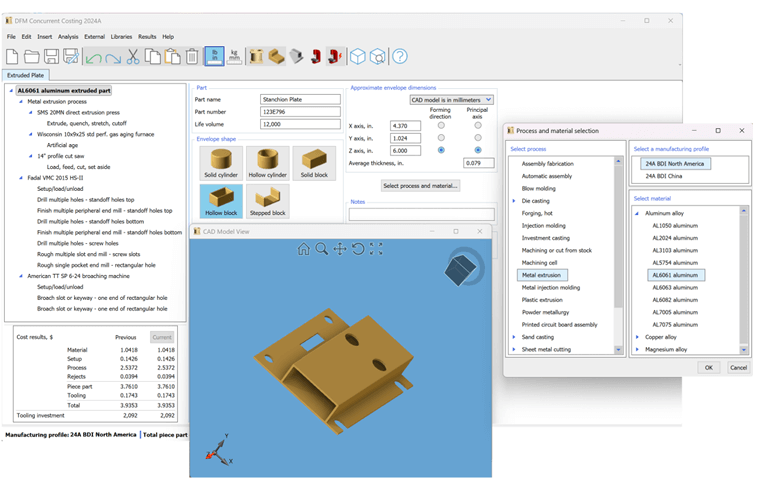Click the Save file toolbar icon
Image resolution: width=777 pixels, height=504 pixels.
coord(52,57)
